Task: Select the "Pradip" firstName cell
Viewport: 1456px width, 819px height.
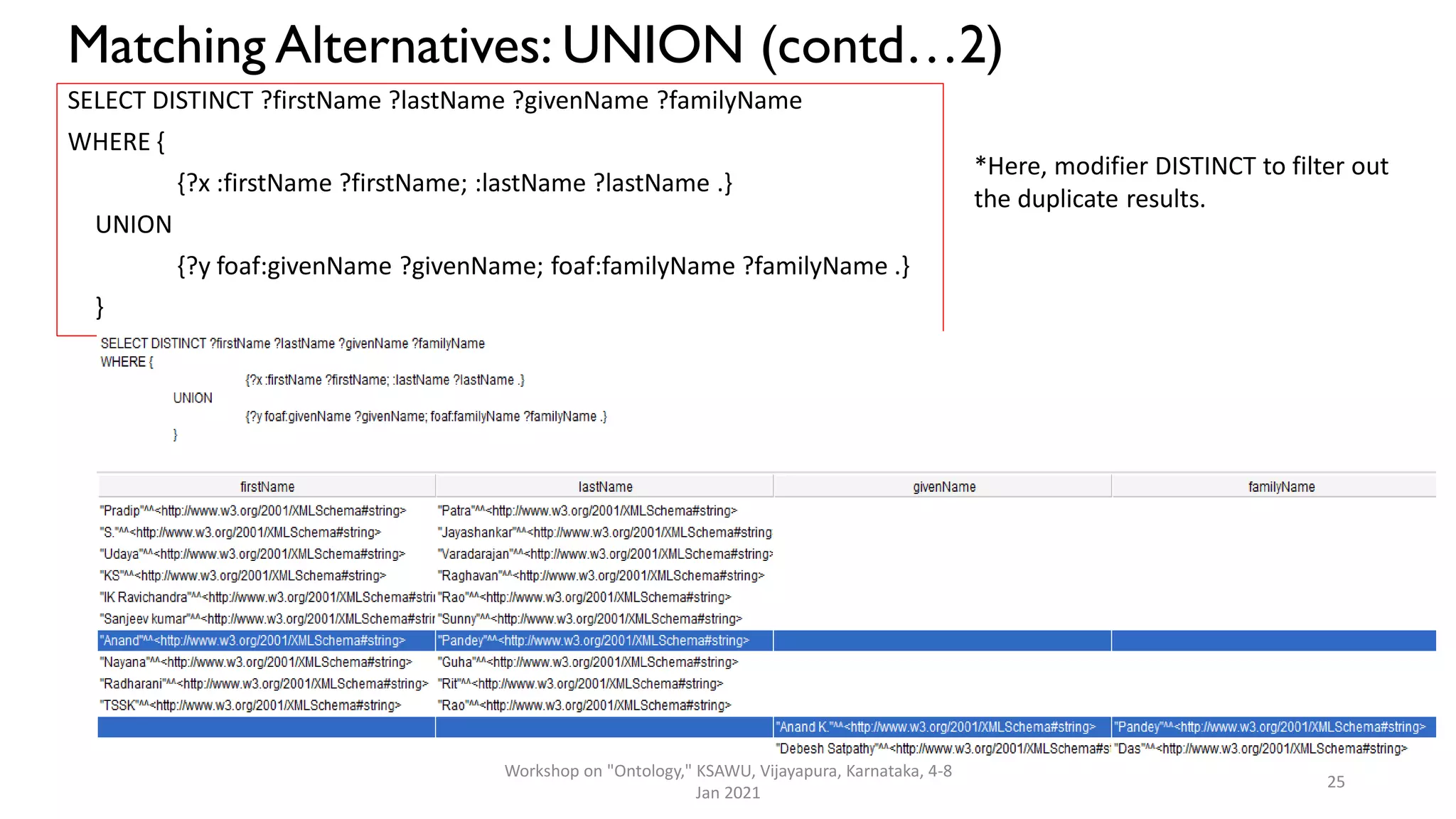Action: pyautogui.click(x=267, y=510)
